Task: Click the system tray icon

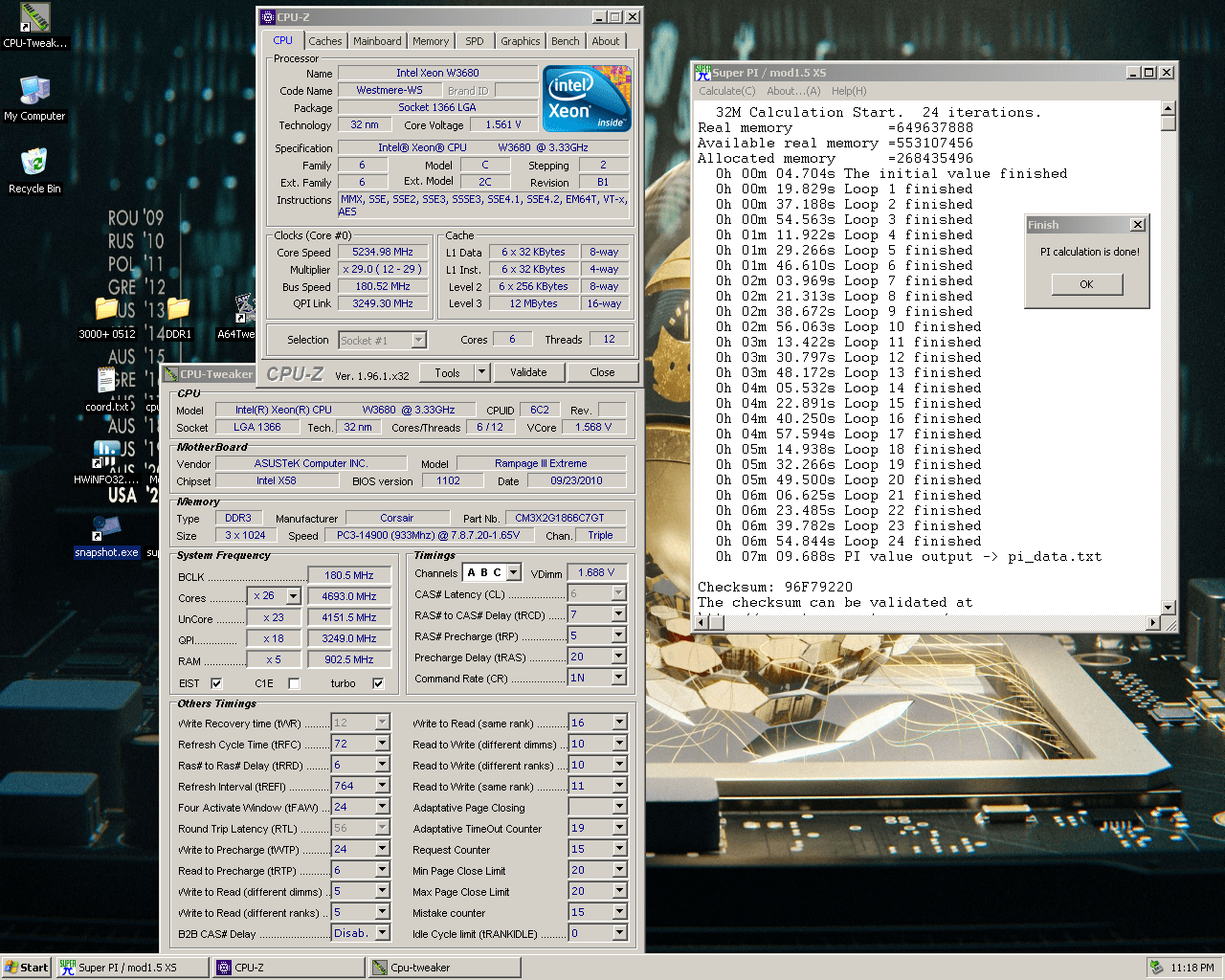Action: [1157, 968]
